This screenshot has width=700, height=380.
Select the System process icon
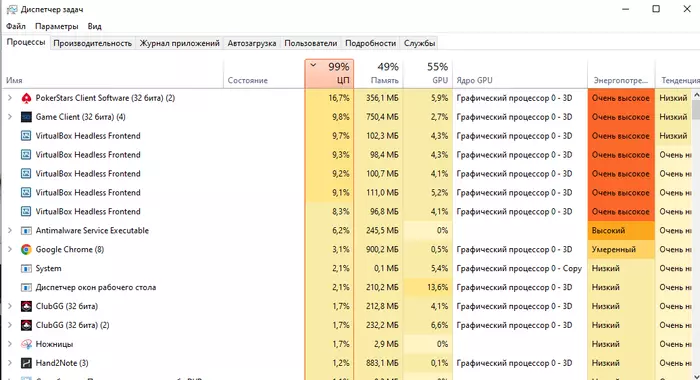(x=26, y=268)
